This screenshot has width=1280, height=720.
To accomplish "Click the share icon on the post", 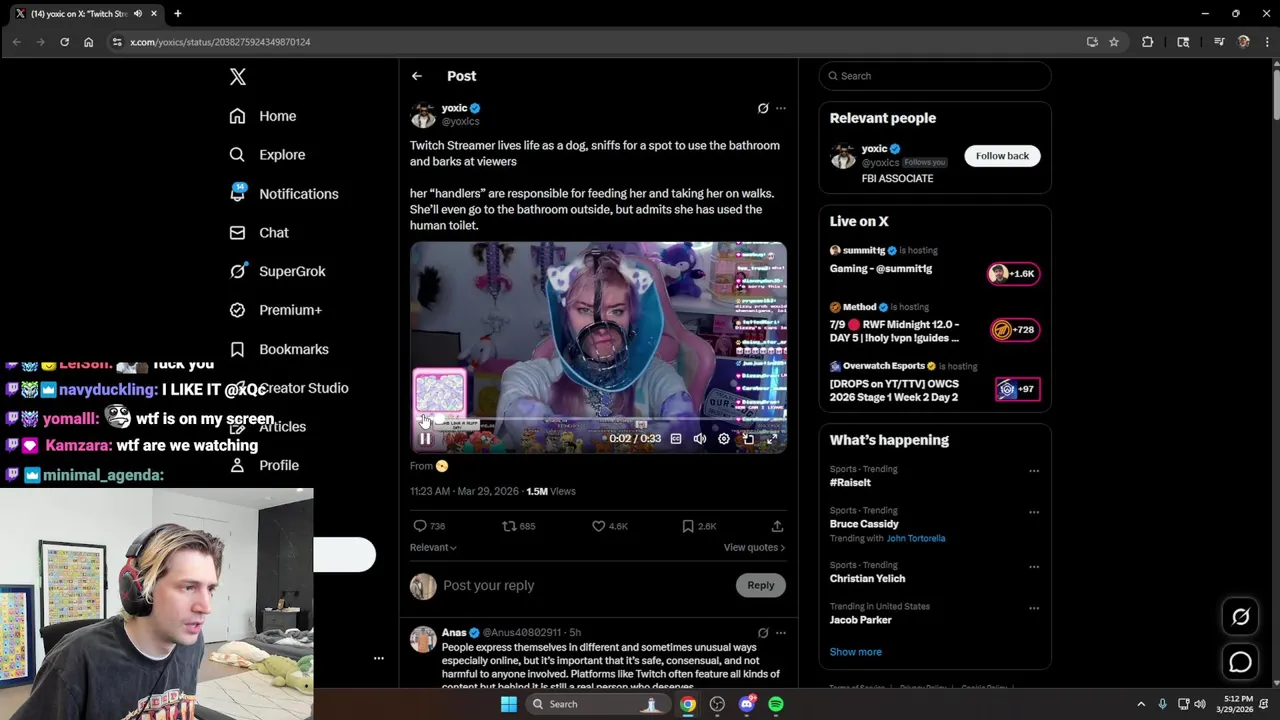I will [777, 526].
